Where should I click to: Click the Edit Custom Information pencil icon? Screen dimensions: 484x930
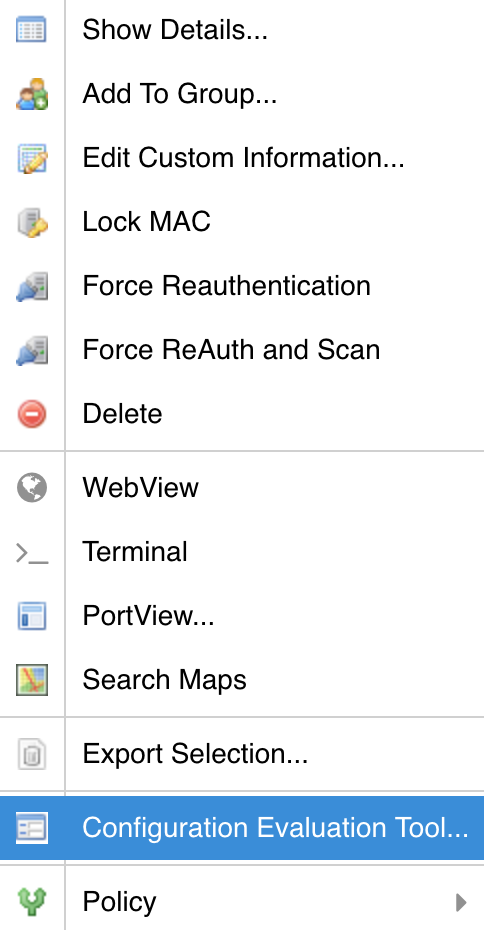click(31, 158)
